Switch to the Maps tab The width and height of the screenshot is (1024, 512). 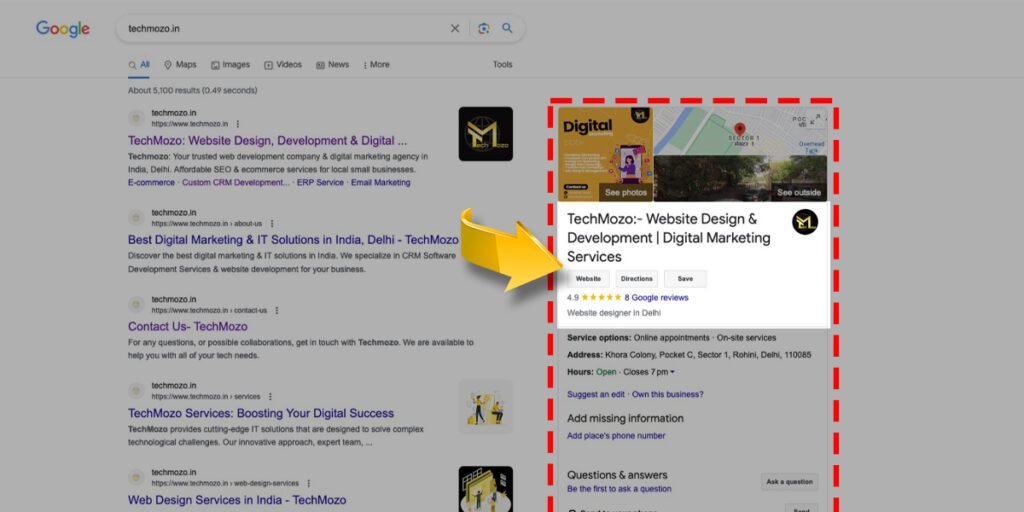point(180,65)
